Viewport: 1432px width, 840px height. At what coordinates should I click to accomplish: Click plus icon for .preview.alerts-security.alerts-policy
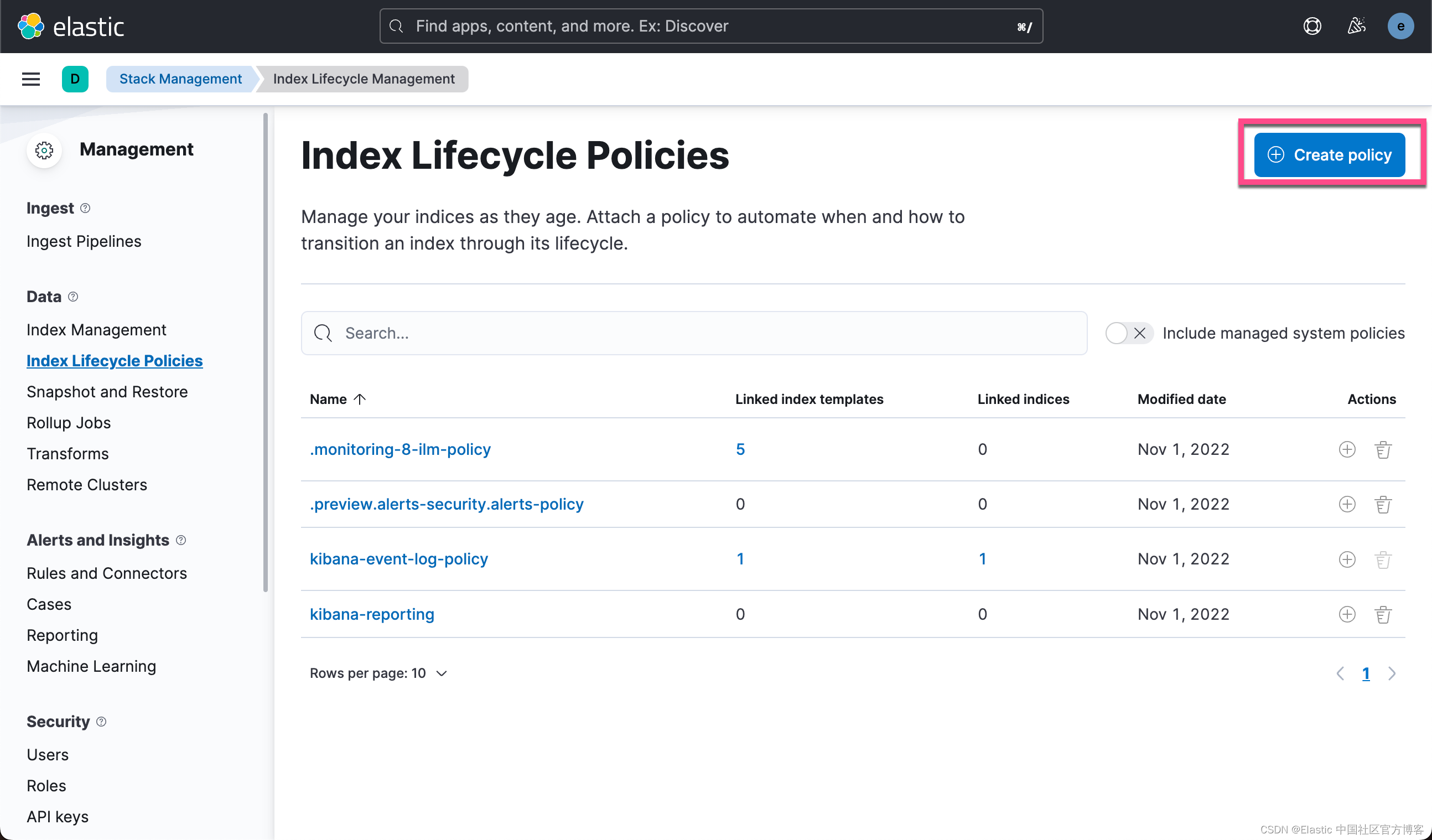pyautogui.click(x=1347, y=504)
